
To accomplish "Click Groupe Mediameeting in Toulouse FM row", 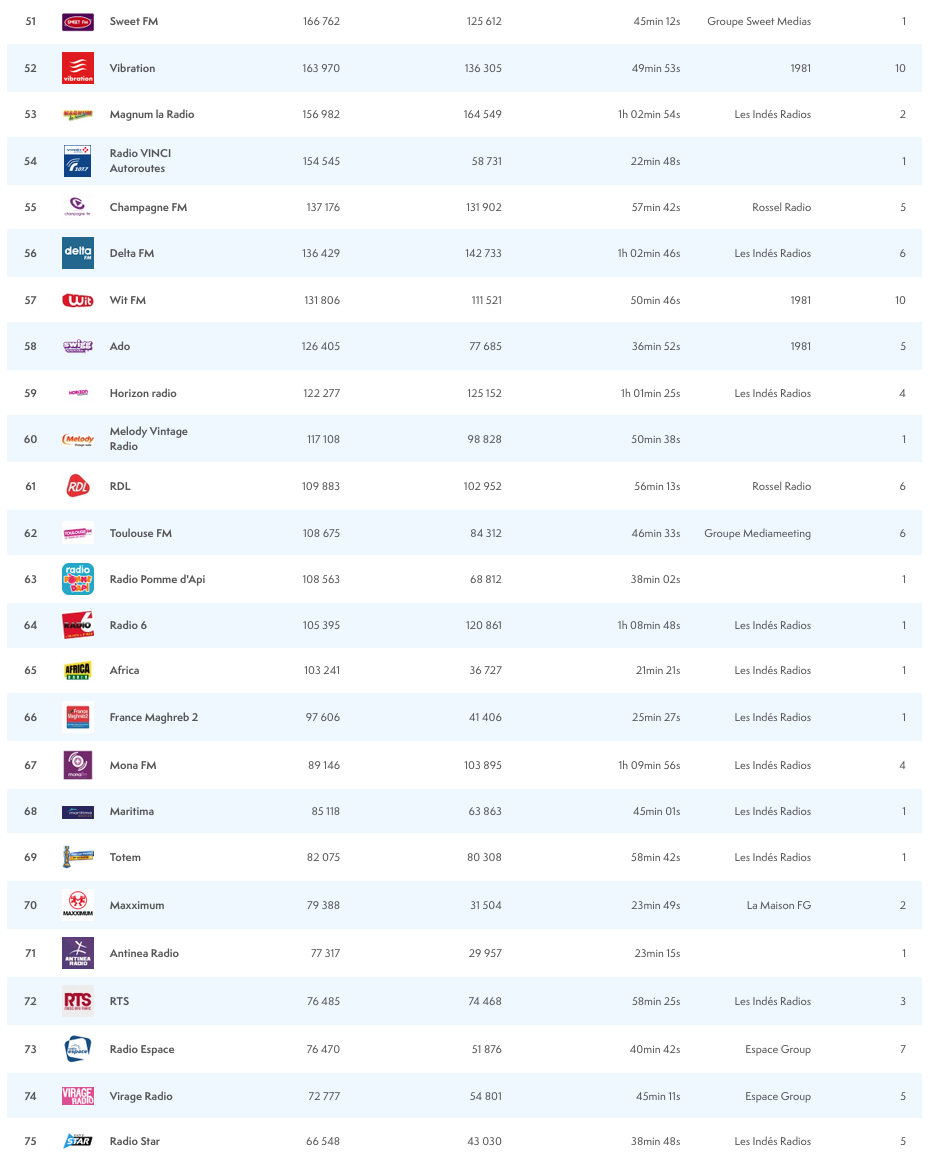I will (757, 533).
